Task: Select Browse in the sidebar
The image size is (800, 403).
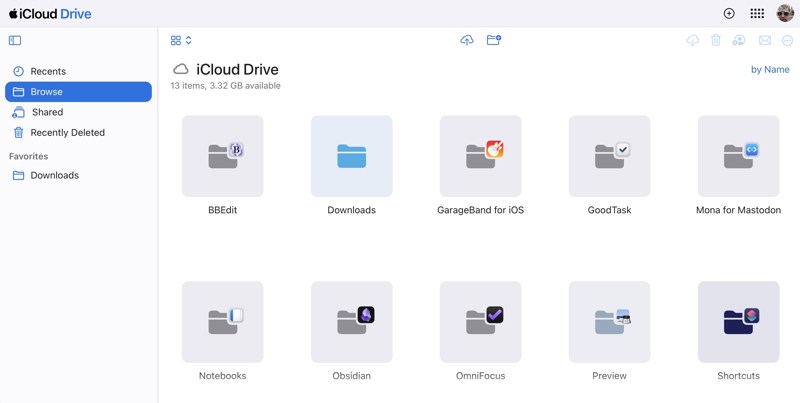Action: (79, 92)
